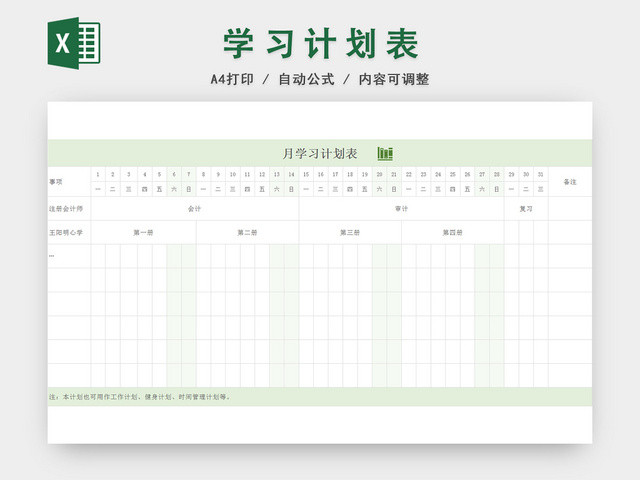Select the large heading 学习计划表

coord(320,44)
